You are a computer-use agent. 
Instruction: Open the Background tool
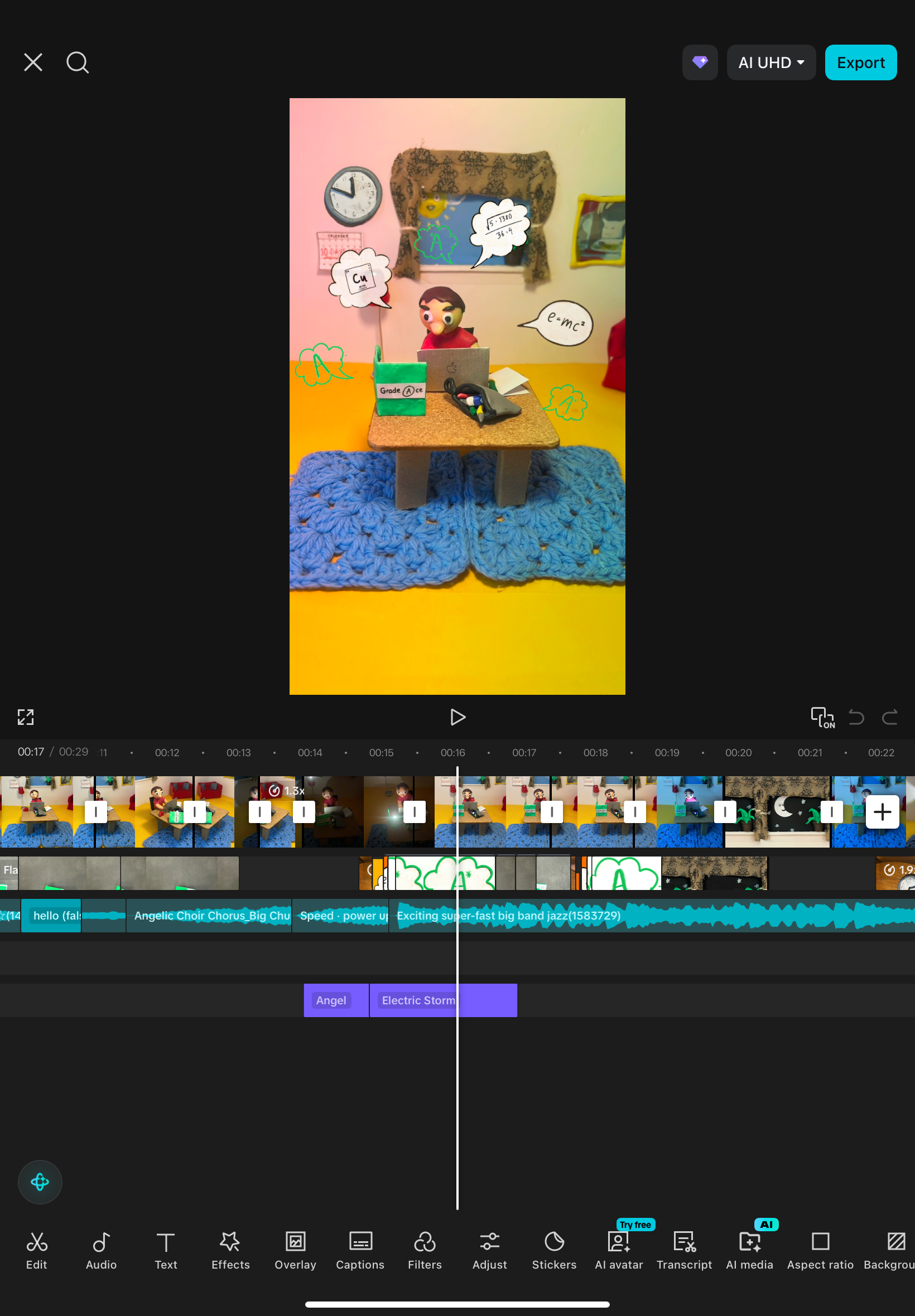[x=890, y=1251]
